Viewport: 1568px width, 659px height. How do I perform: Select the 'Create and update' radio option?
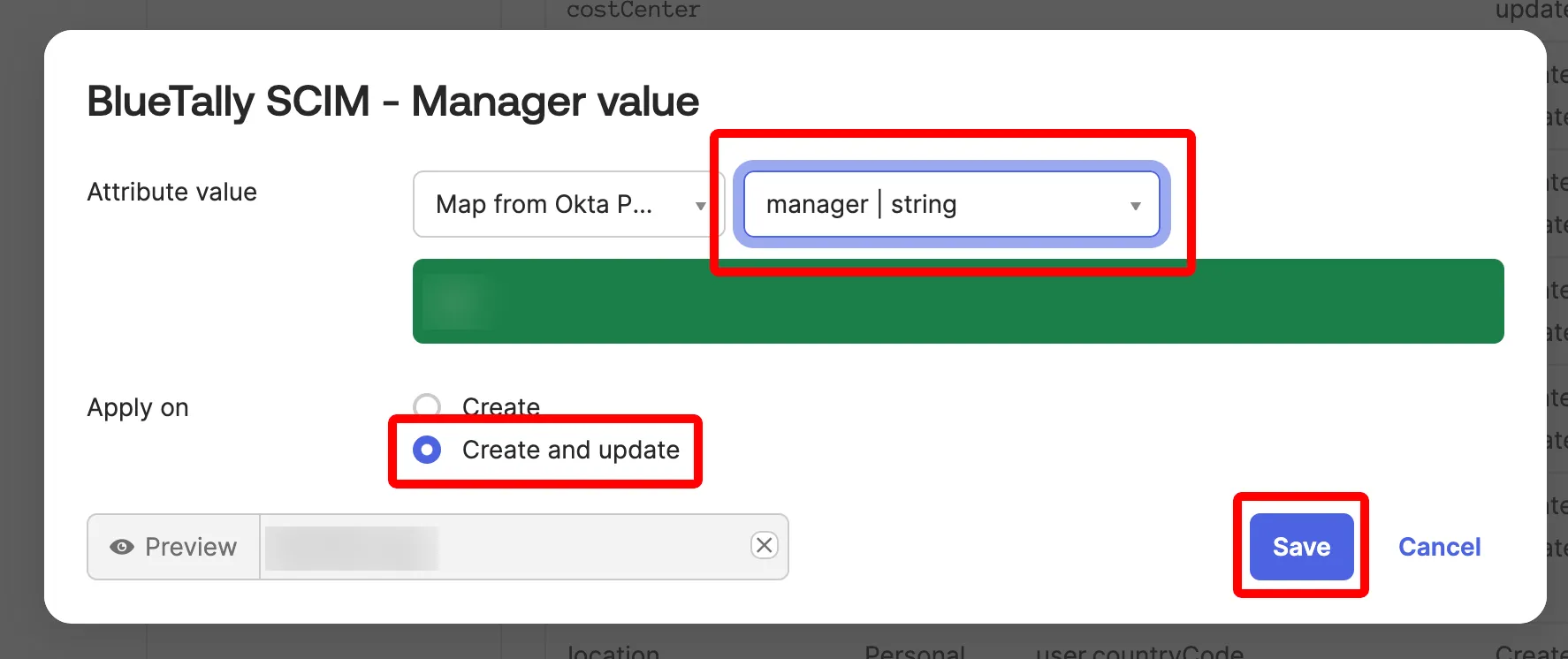point(427,450)
